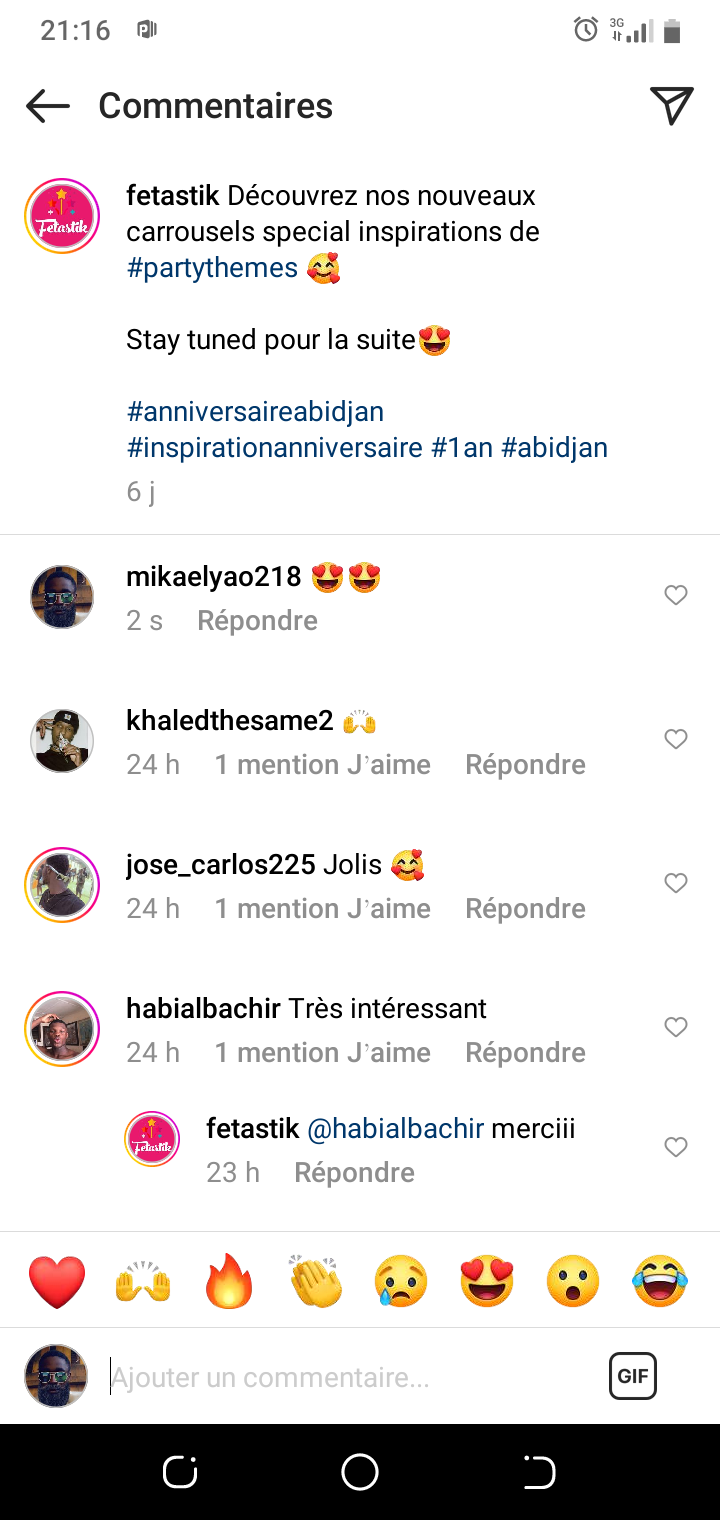Reply to jose_carlos225's comment
Screen dimensions: 720x1520
click(x=525, y=908)
